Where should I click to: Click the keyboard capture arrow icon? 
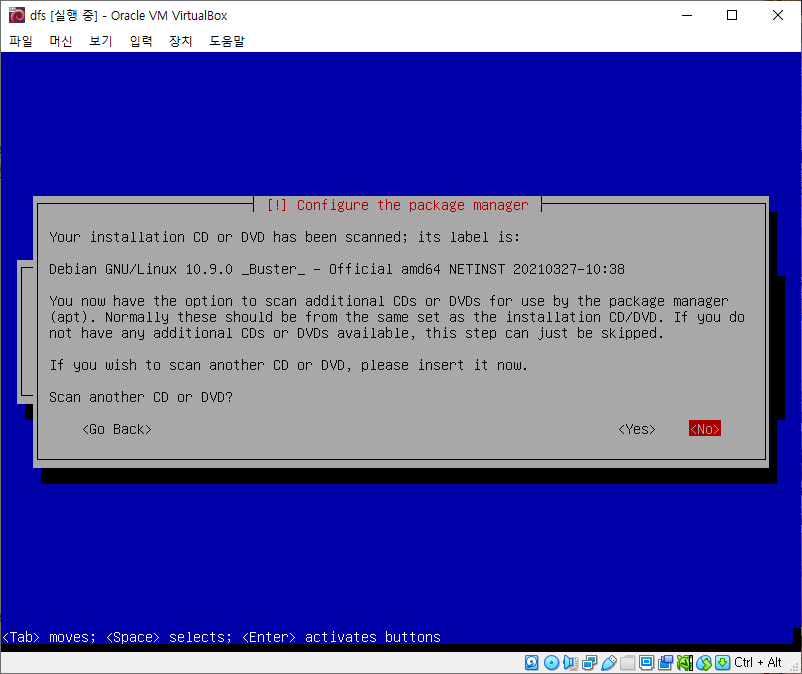722,663
